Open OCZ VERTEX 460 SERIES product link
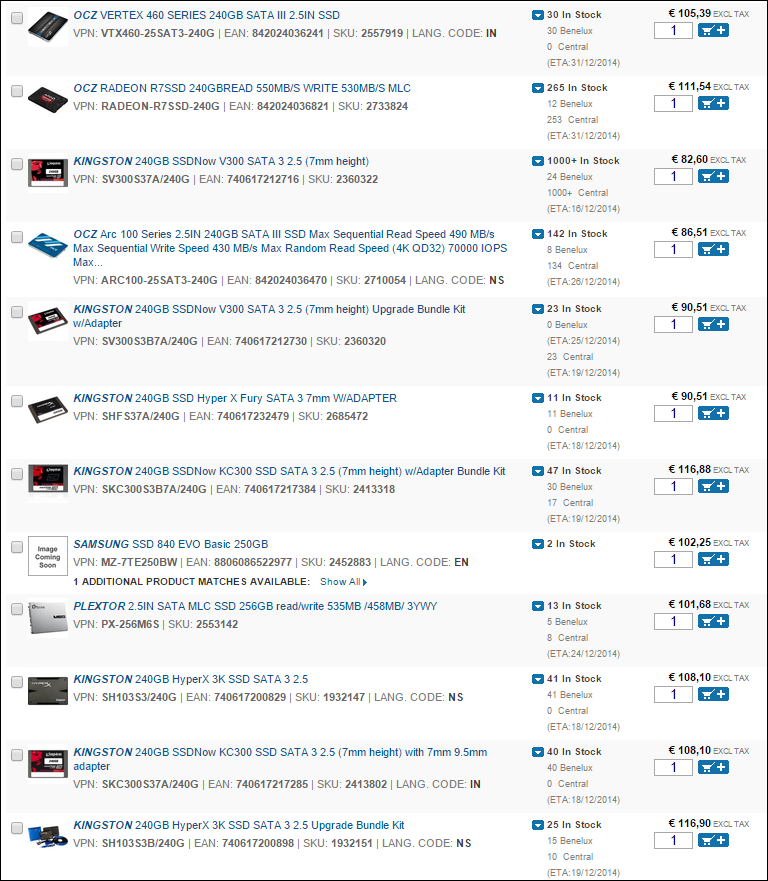Viewport: 768px width, 881px height. coord(206,15)
